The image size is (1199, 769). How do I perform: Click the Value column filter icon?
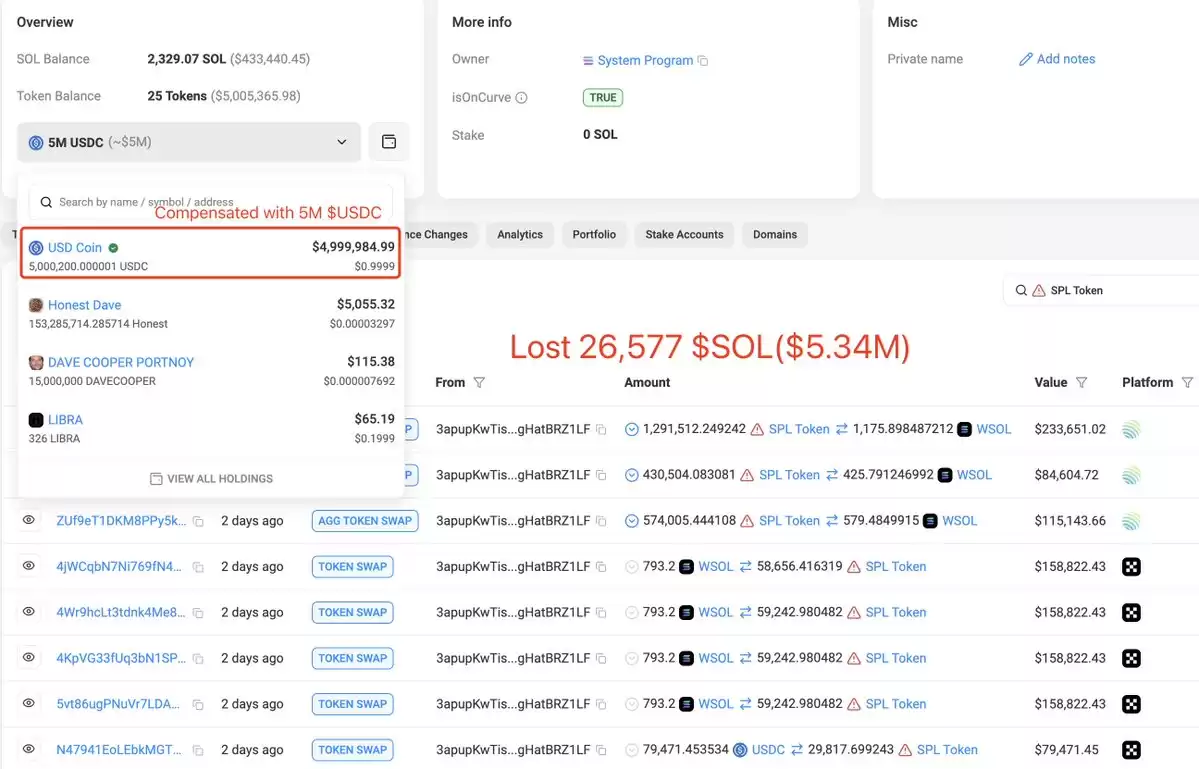tap(1081, 382)
